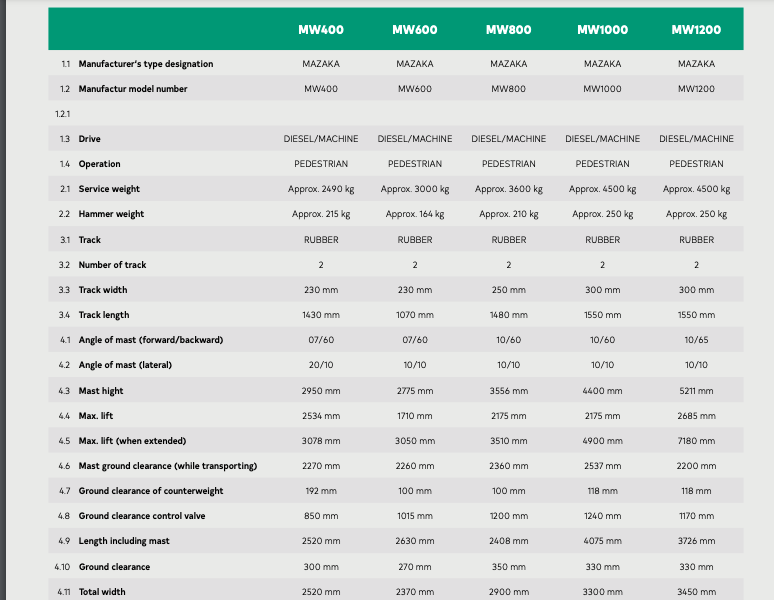The height and width of the screenshot is (600, 774).
Task: Click the '1710 mm' cell
Action: [415, 416]
